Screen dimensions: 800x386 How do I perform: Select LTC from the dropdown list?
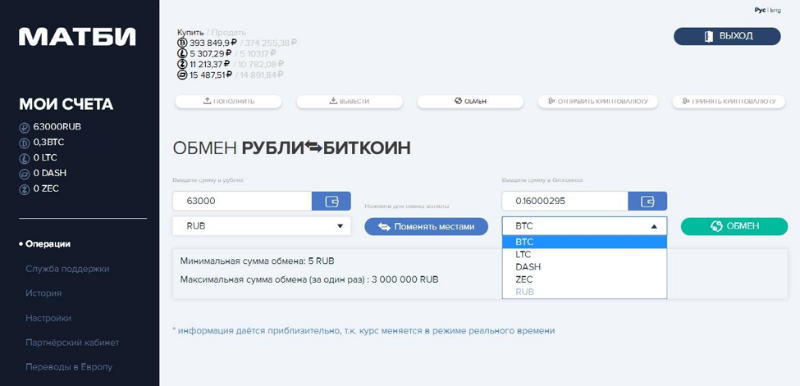(x=584, y=254)
